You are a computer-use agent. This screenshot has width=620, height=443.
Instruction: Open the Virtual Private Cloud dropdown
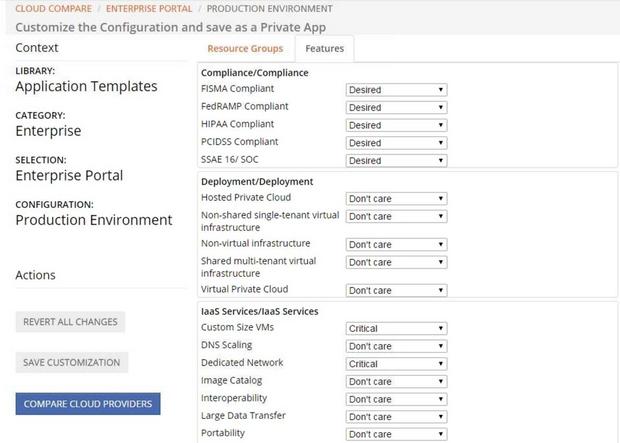tap(396, 290)
